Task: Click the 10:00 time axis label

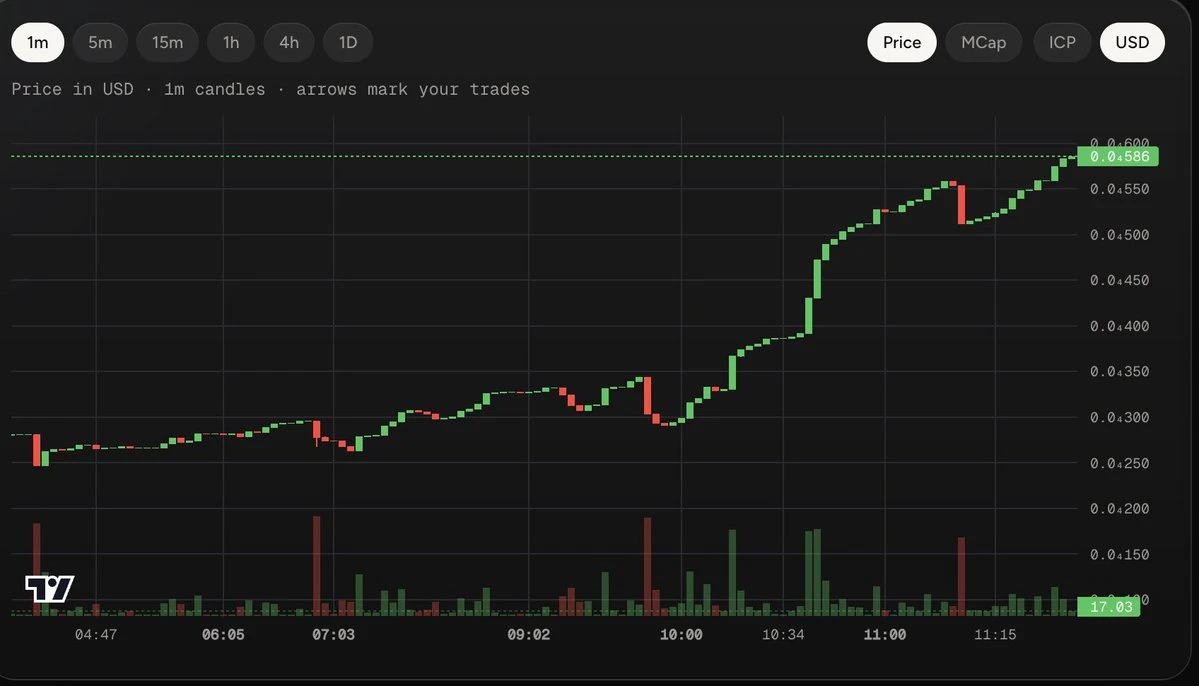Action: (x=681, y=634)
